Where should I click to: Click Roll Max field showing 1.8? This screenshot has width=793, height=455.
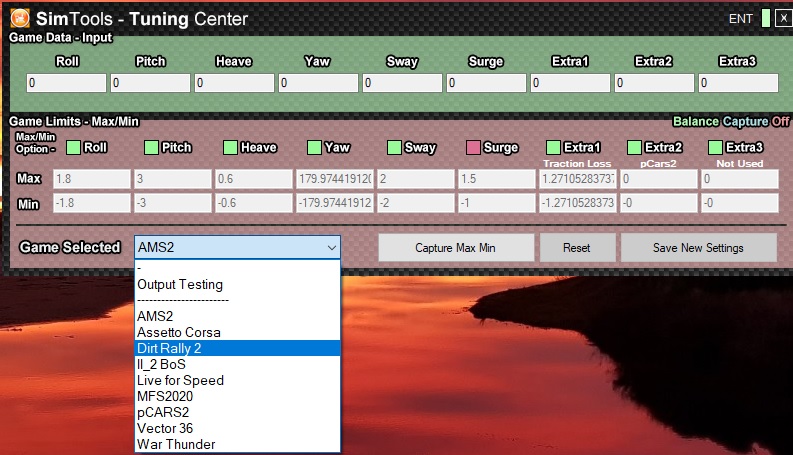click(x=92, y=179)
